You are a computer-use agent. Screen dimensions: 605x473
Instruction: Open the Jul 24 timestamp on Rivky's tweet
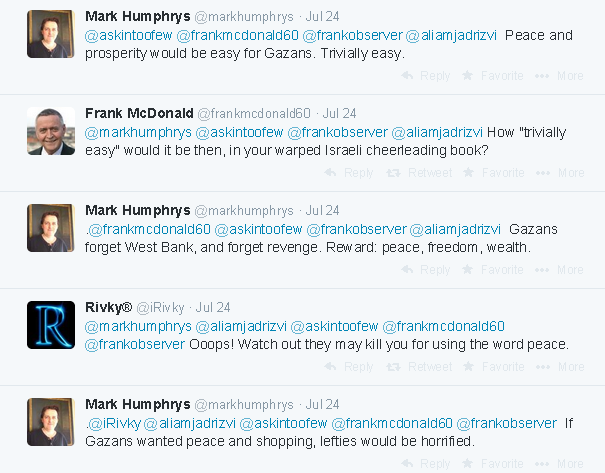[212, 307]
